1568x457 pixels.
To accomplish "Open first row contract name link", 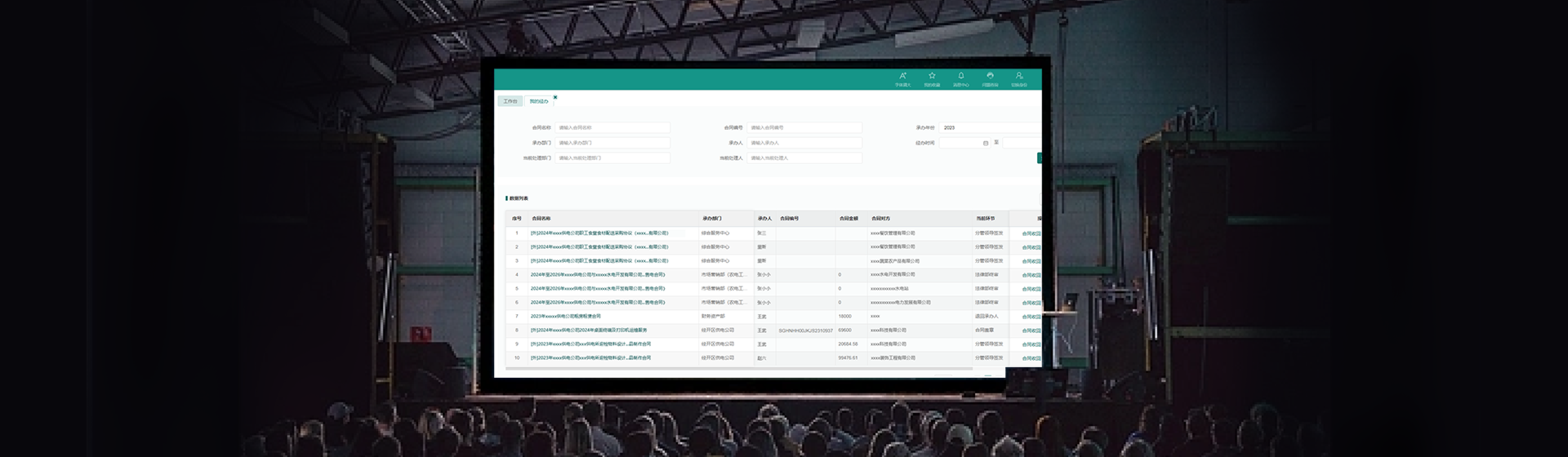I will coord(599,233).
